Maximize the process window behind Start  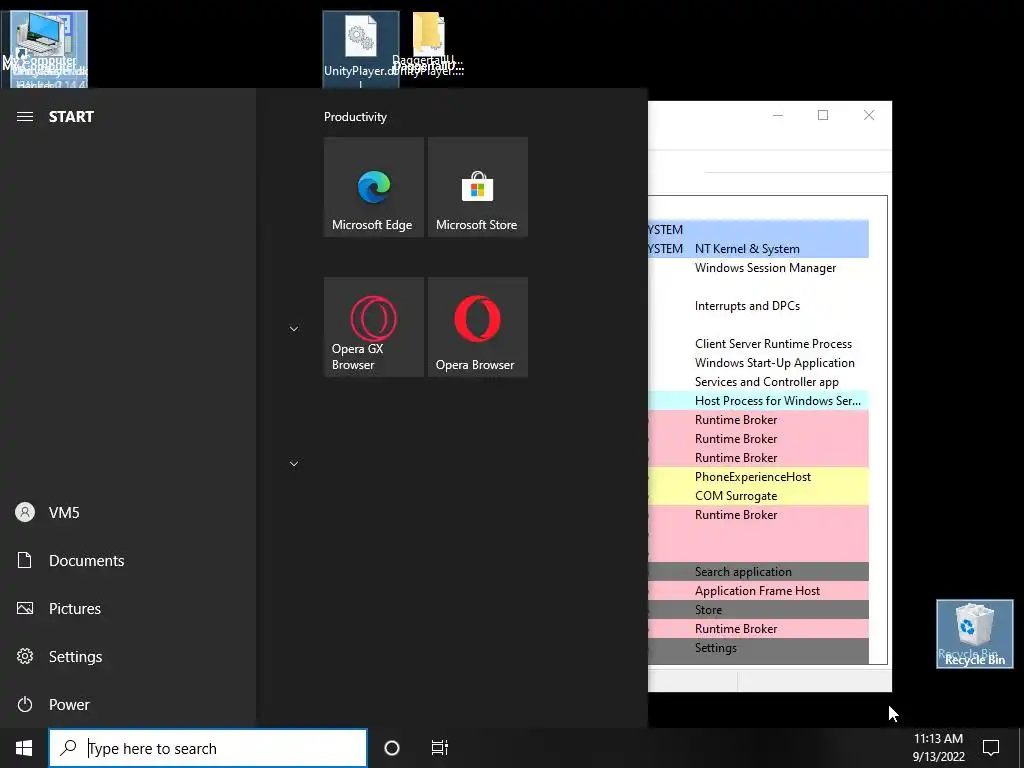tap(823, 115)
